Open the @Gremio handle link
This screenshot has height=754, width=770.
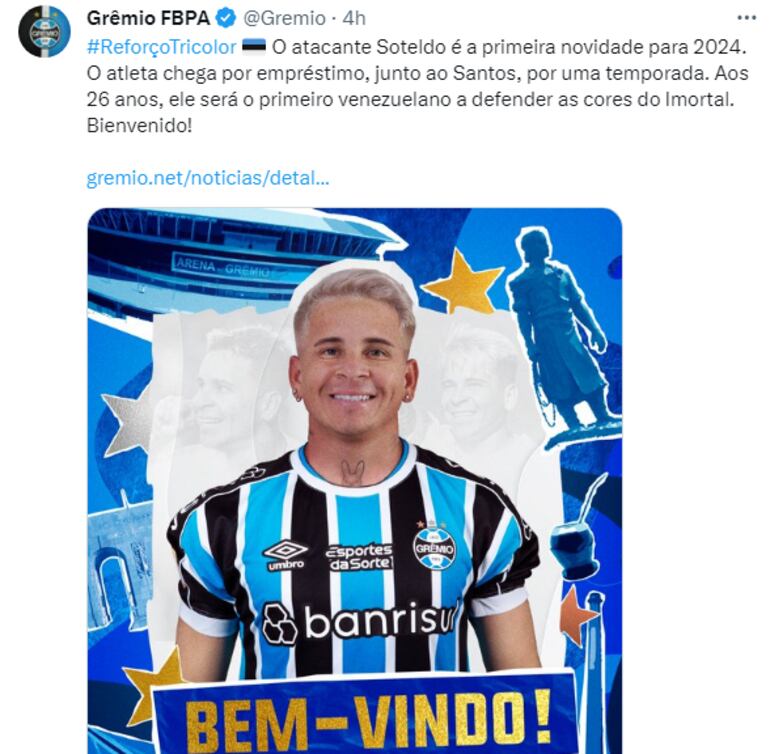284,19
